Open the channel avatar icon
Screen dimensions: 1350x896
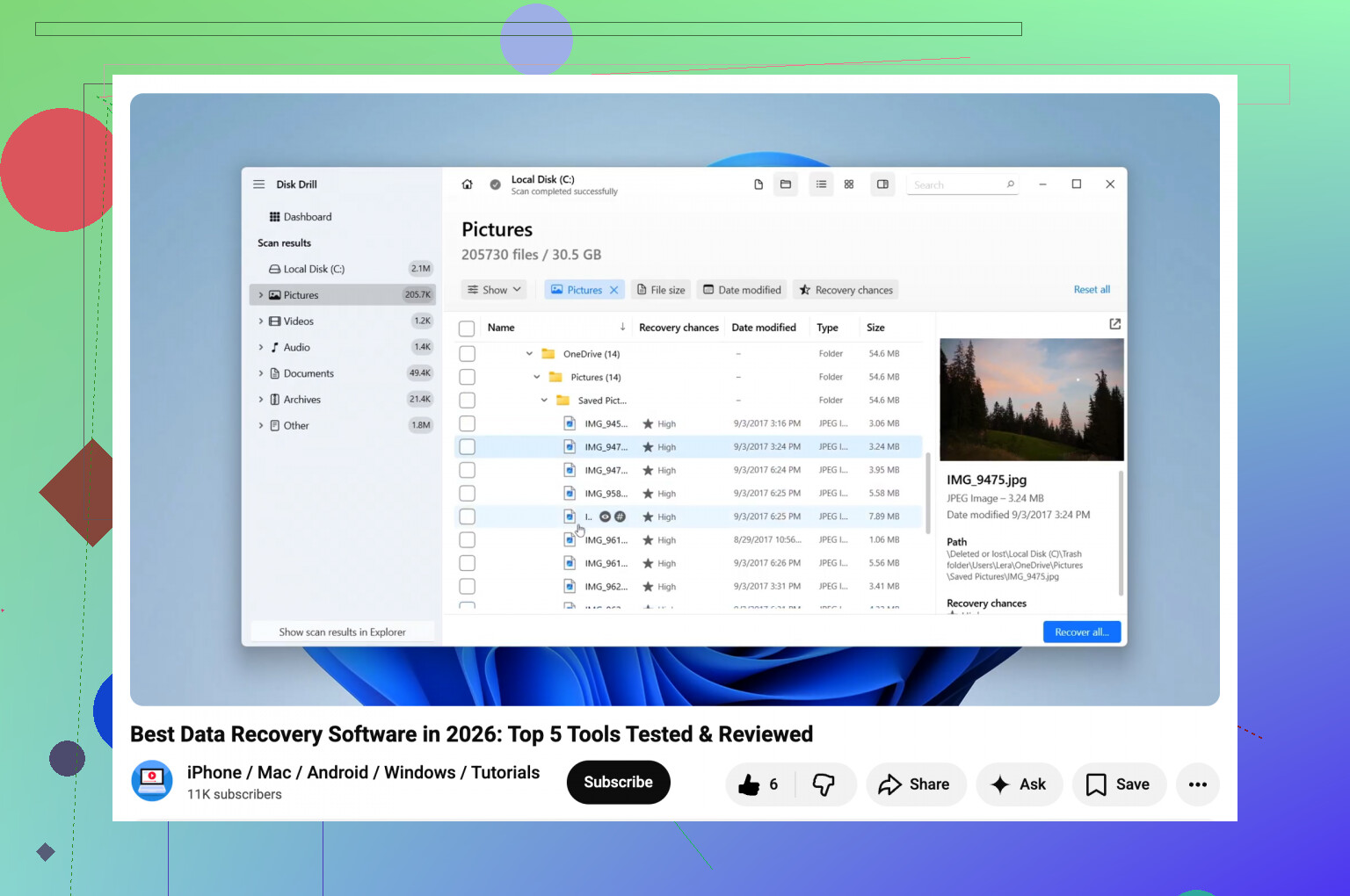(152, 781)
